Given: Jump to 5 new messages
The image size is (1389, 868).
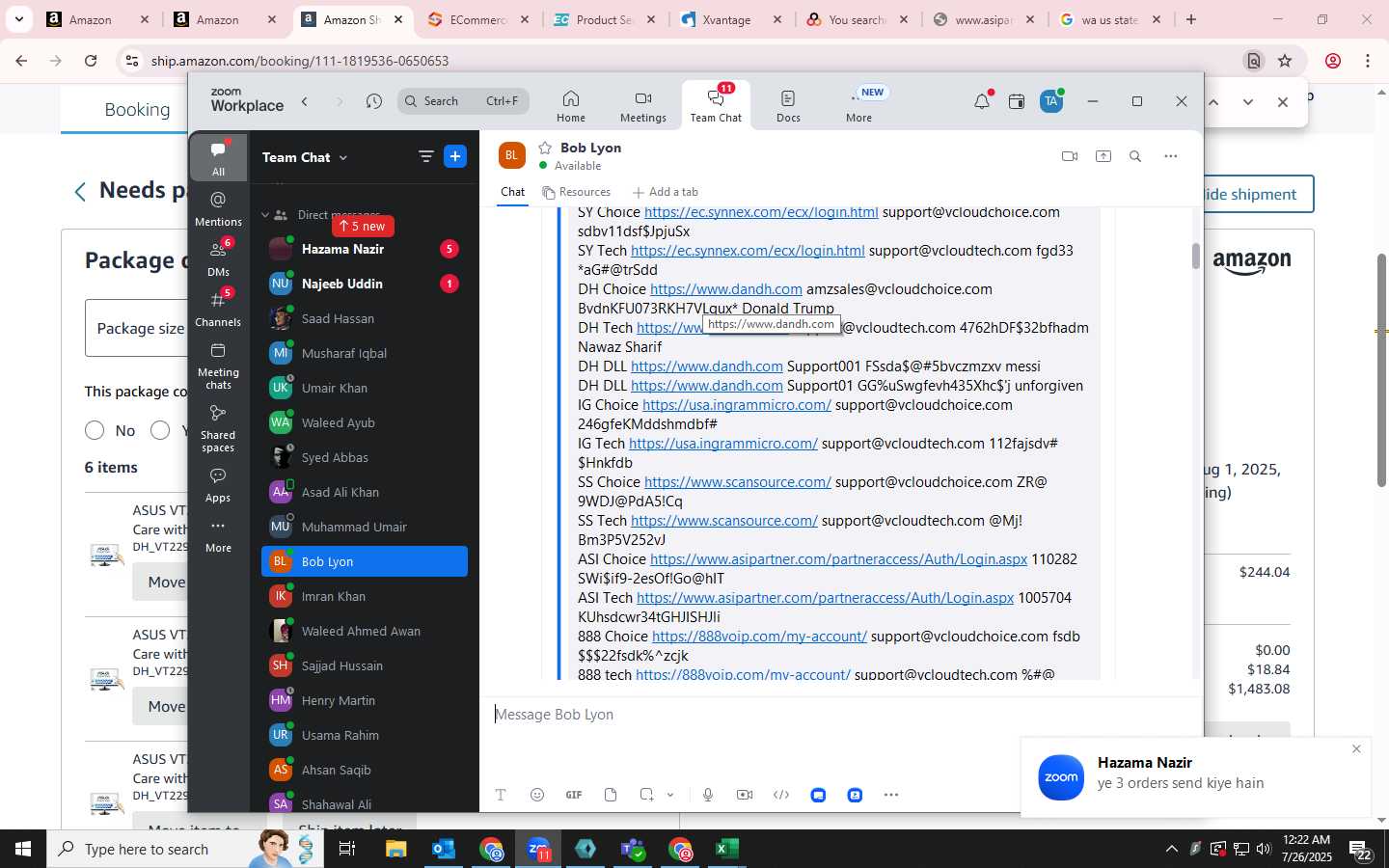Looking at the screenshot, I should 363,226.
